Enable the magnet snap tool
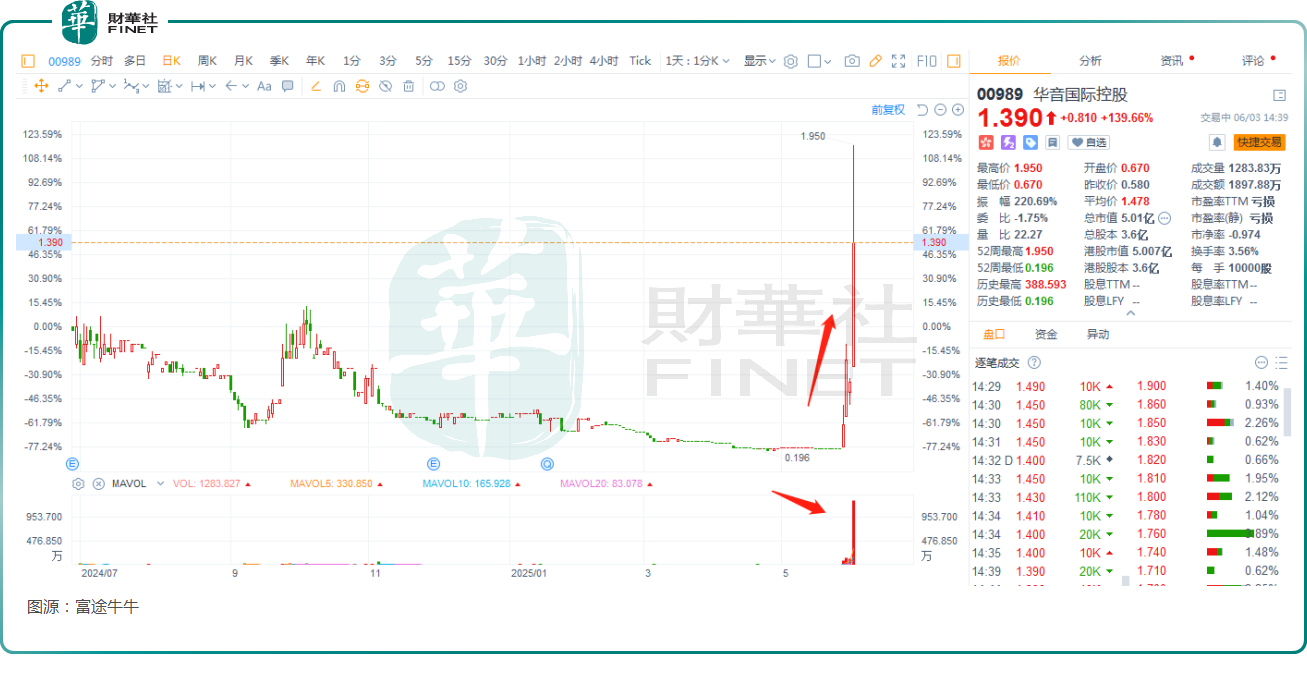 tap(339, 86)
